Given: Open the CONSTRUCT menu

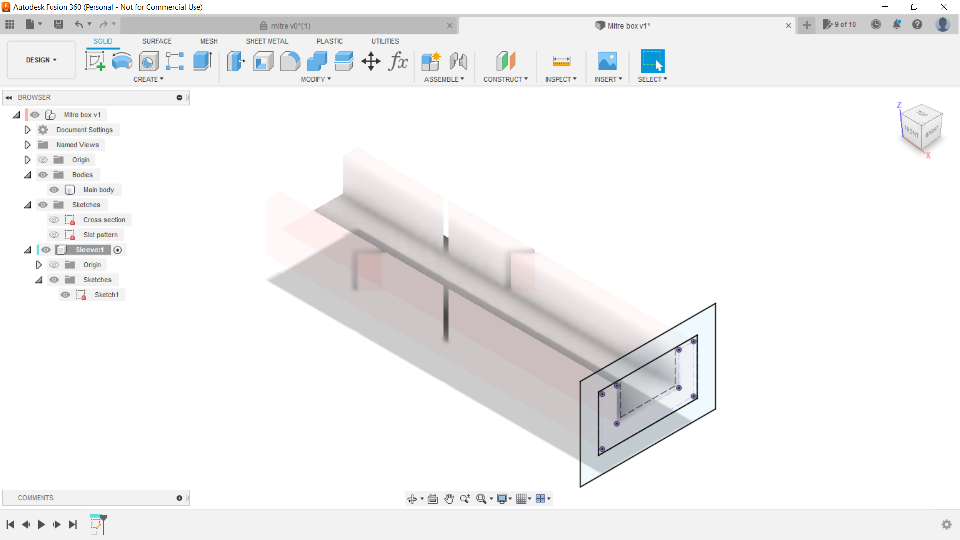Looking at the screenshot, I should click(505, 79).
